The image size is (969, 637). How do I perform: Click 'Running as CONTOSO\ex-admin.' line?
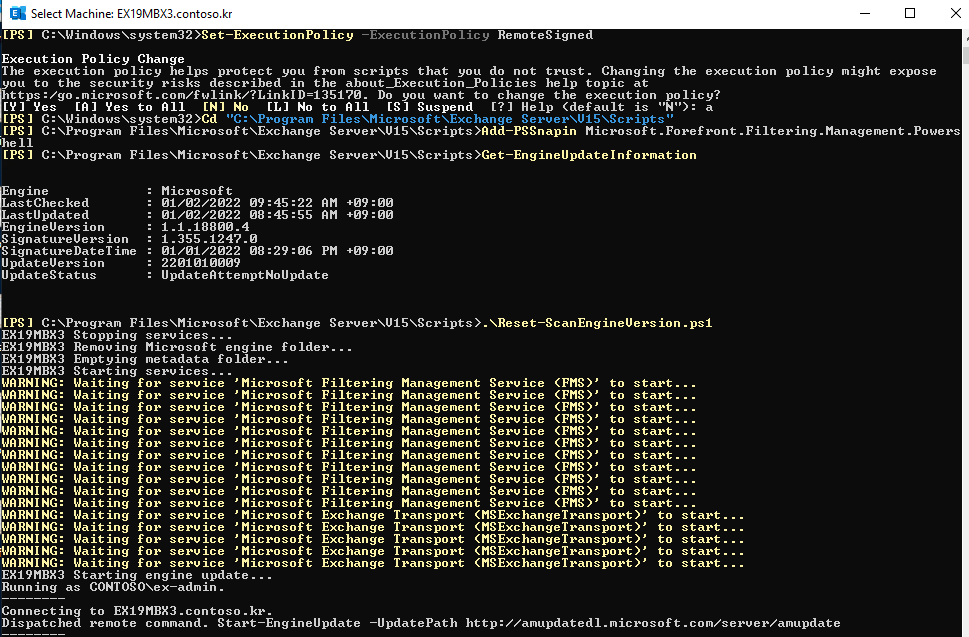[112, 587]
